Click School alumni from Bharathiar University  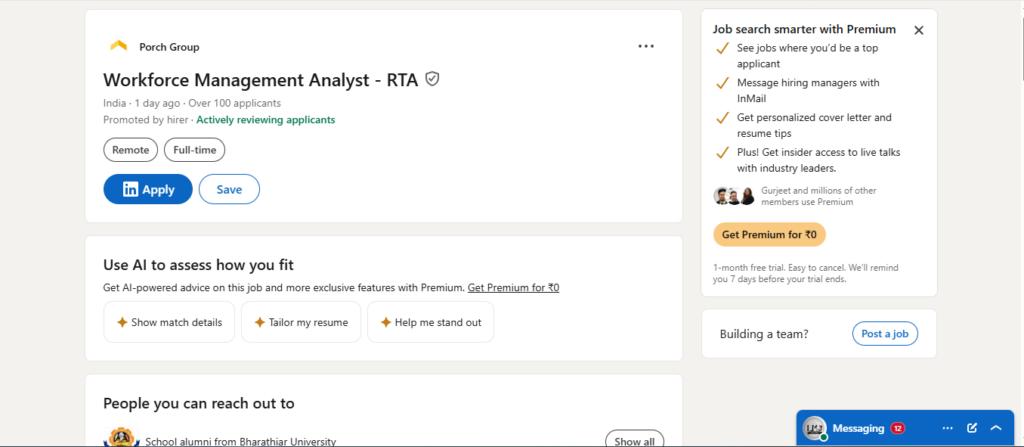pyautogui.click(x=240, y=441)
